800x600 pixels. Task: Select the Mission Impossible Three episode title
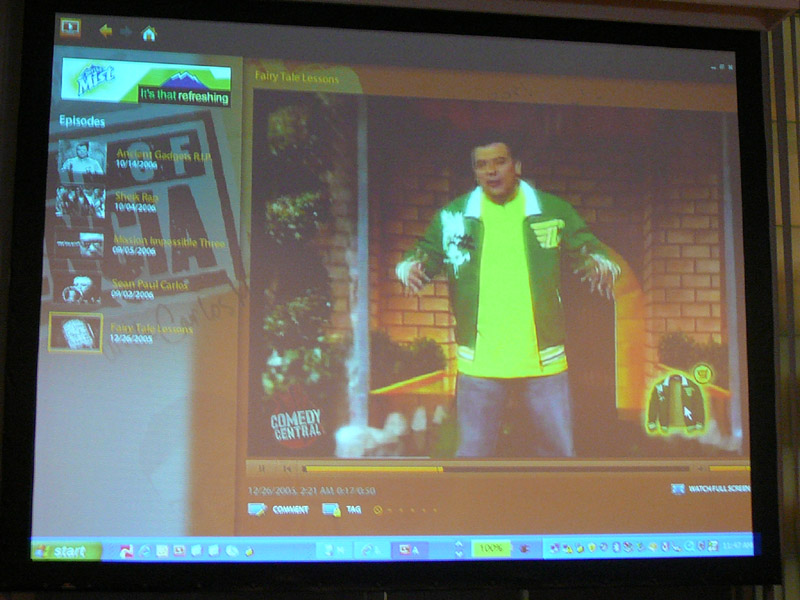click(168, 241)
